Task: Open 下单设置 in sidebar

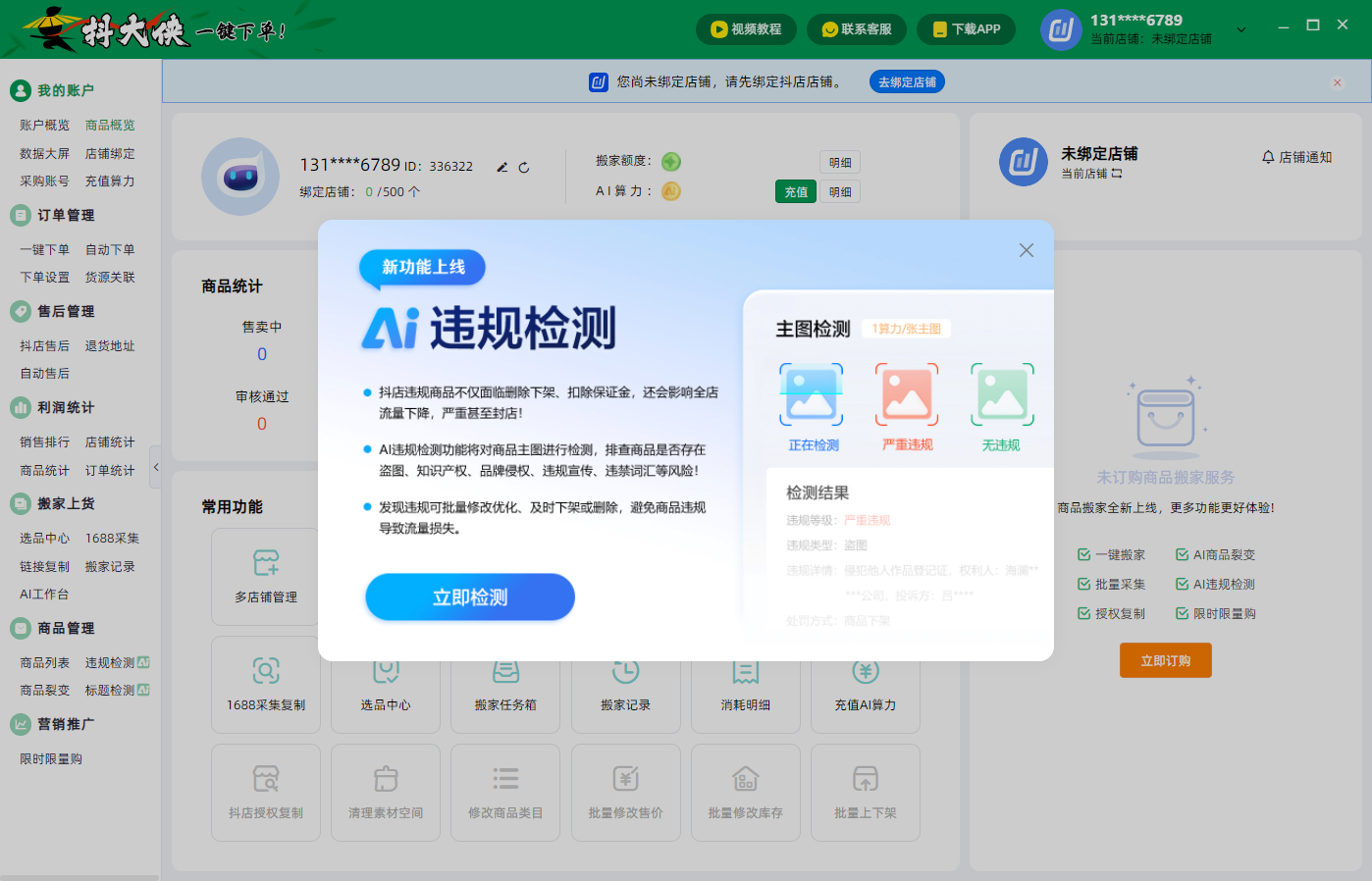Action: (45, 278)
